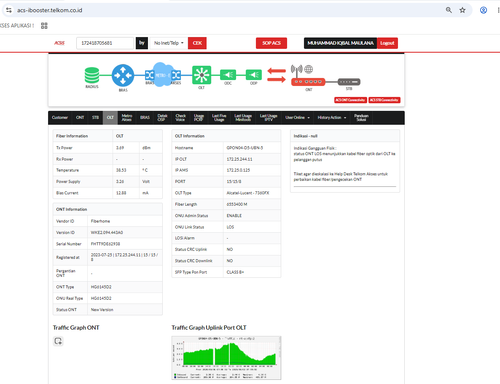
Task: Open the Usage PCRF tab
Action: pyautogui.click(x=199, y=118)
